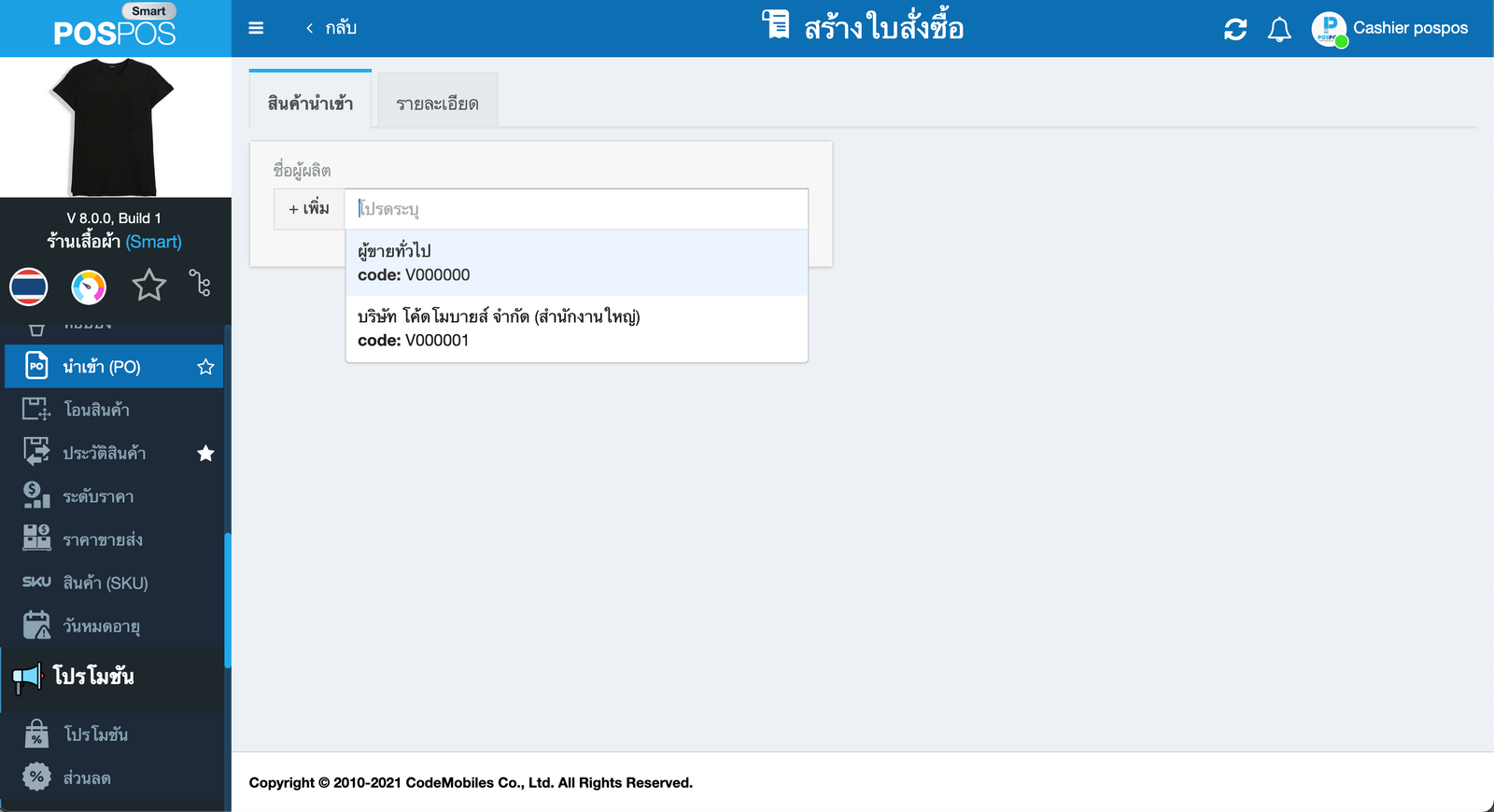1494x812 pixels.
Task: Click the branch tree icon
Action: (x=200, y=283)
